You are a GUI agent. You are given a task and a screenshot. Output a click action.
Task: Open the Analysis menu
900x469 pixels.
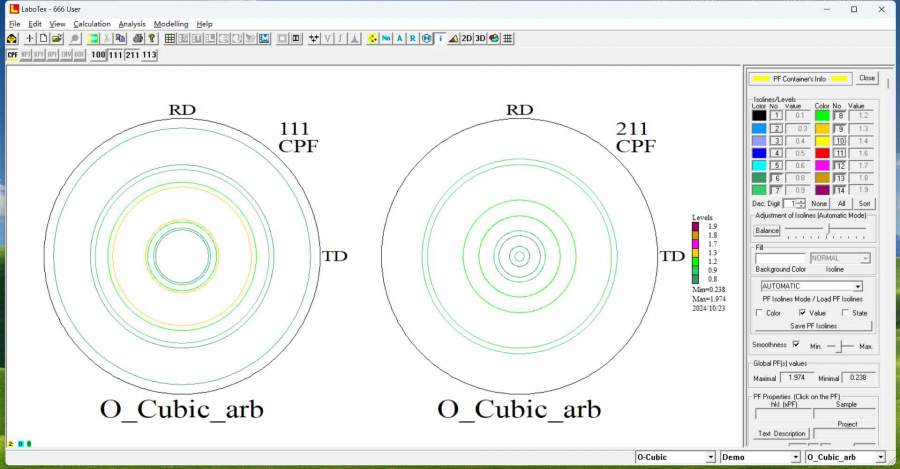point(132,24)
